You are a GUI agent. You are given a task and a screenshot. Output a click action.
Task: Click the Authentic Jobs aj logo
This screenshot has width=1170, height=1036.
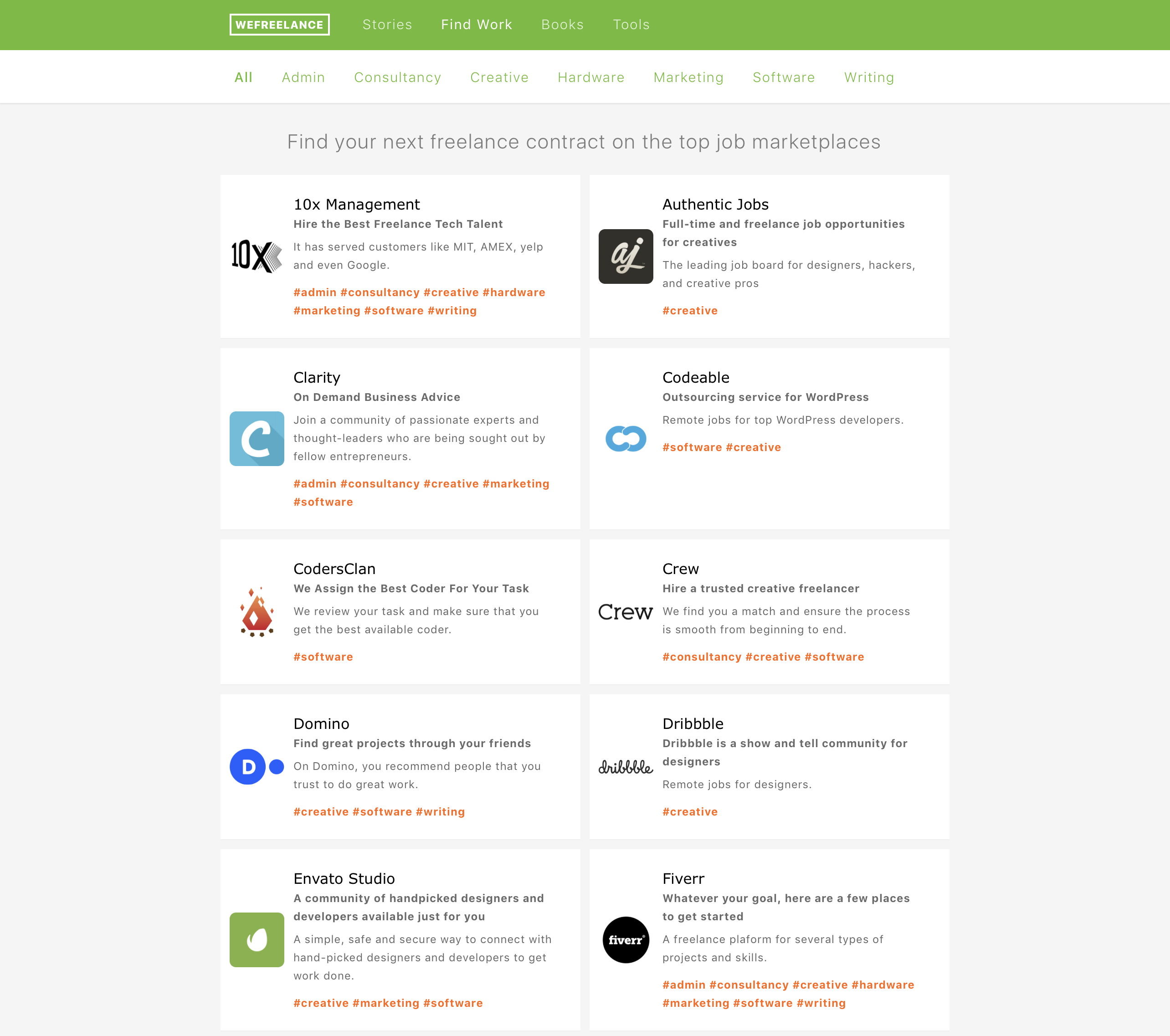(625, 256)
